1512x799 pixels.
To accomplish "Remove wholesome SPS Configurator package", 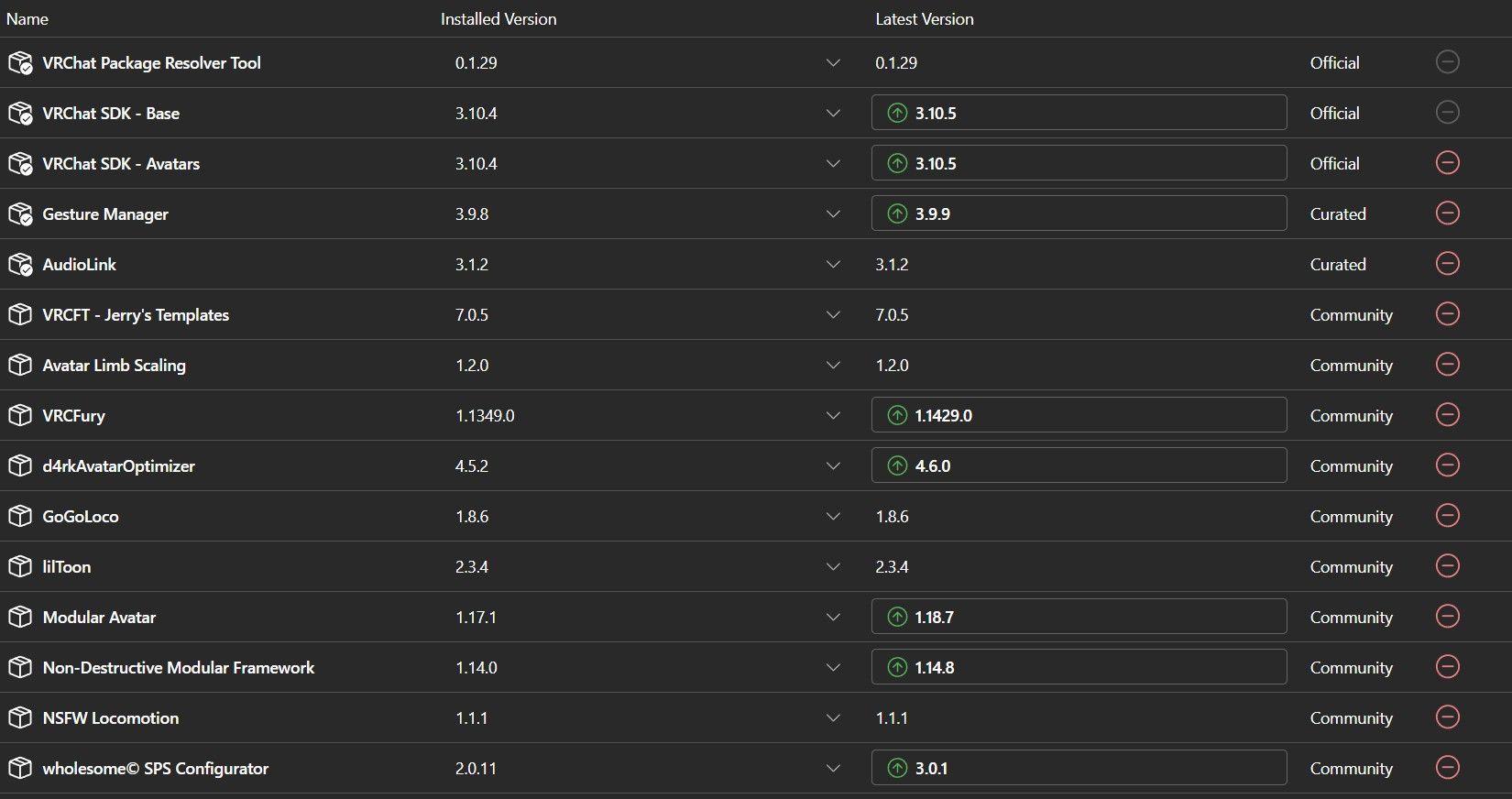I will tap(1447, 768).
